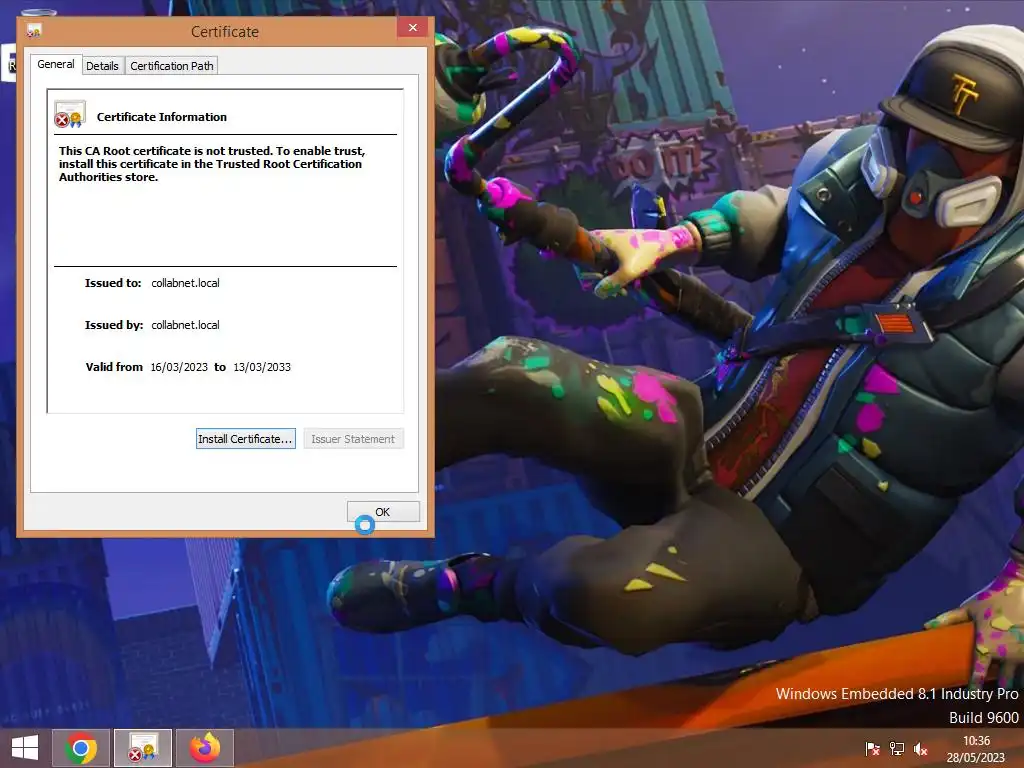Select the certificate viewer taskbar icon
The image size is (1024, 768).
143,748
